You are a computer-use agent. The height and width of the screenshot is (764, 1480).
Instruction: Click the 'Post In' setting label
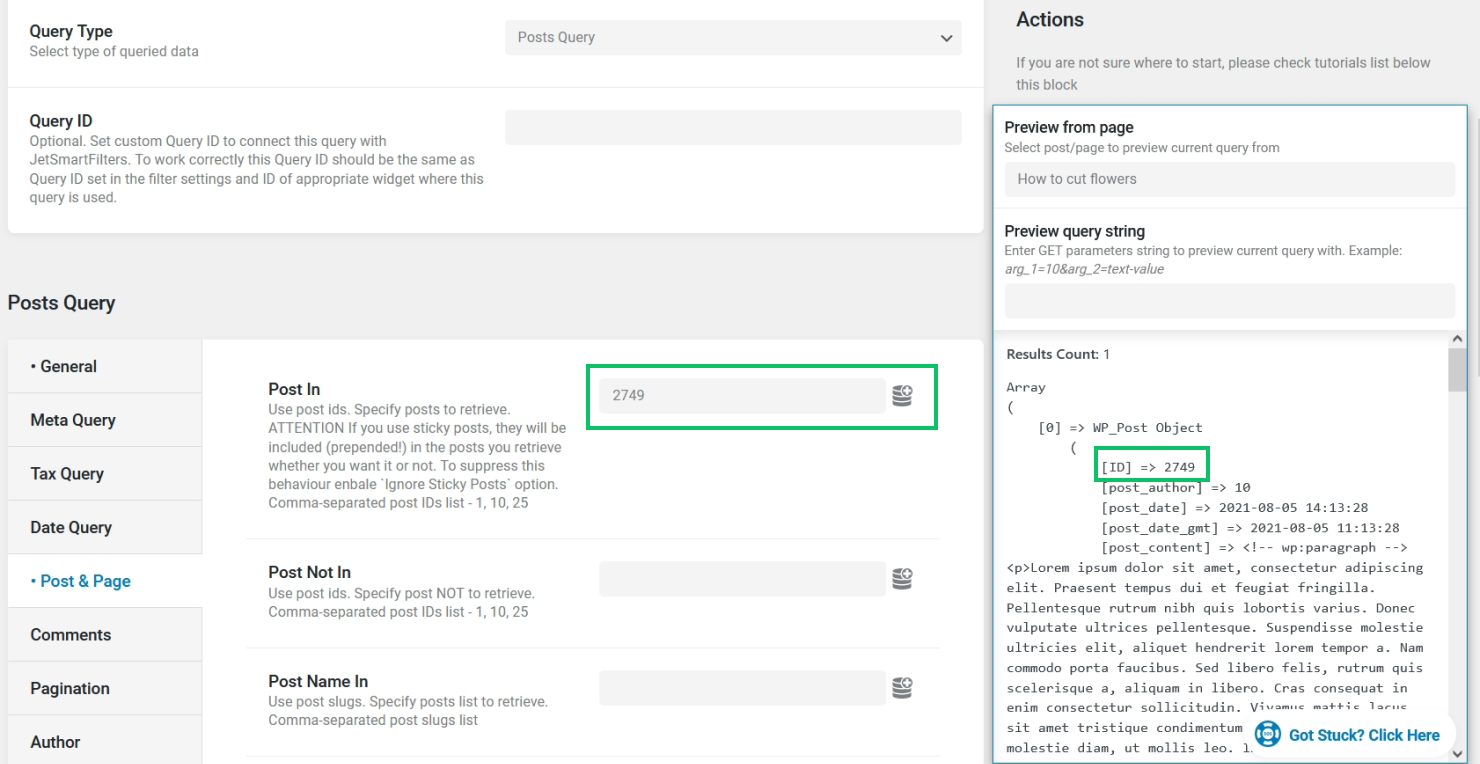pos(294,389)
